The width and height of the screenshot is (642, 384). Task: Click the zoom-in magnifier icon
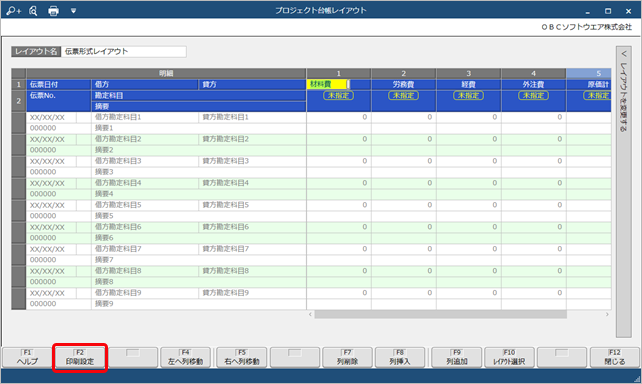[13, 11]
